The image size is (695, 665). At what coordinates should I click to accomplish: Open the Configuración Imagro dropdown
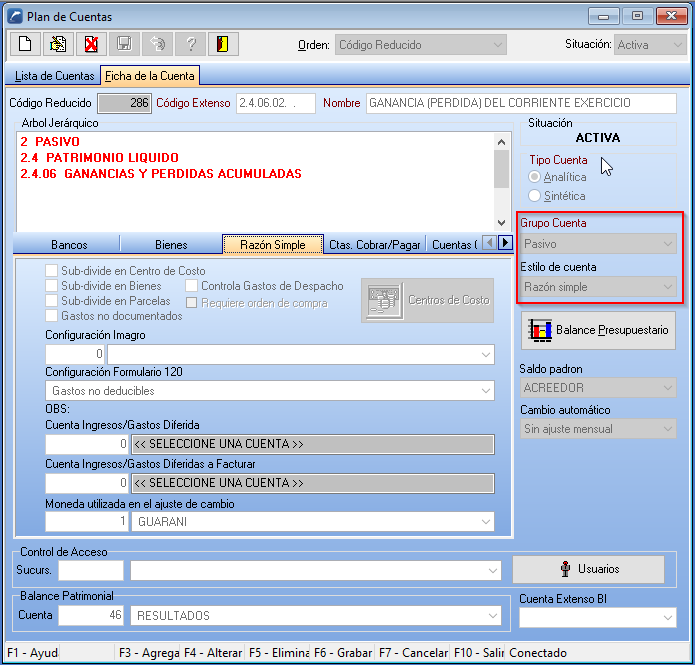click(301, 355)
